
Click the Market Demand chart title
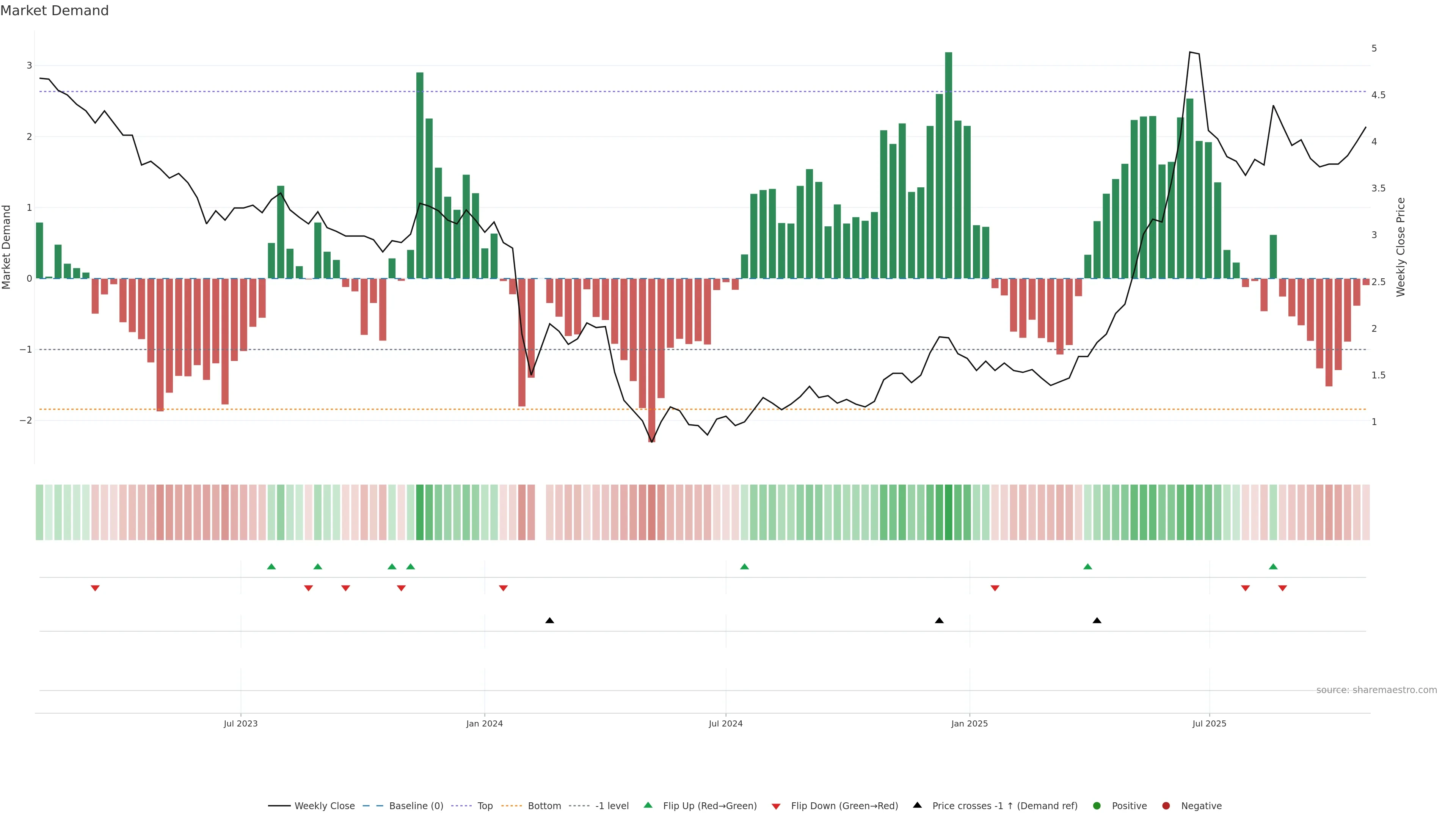54,11
